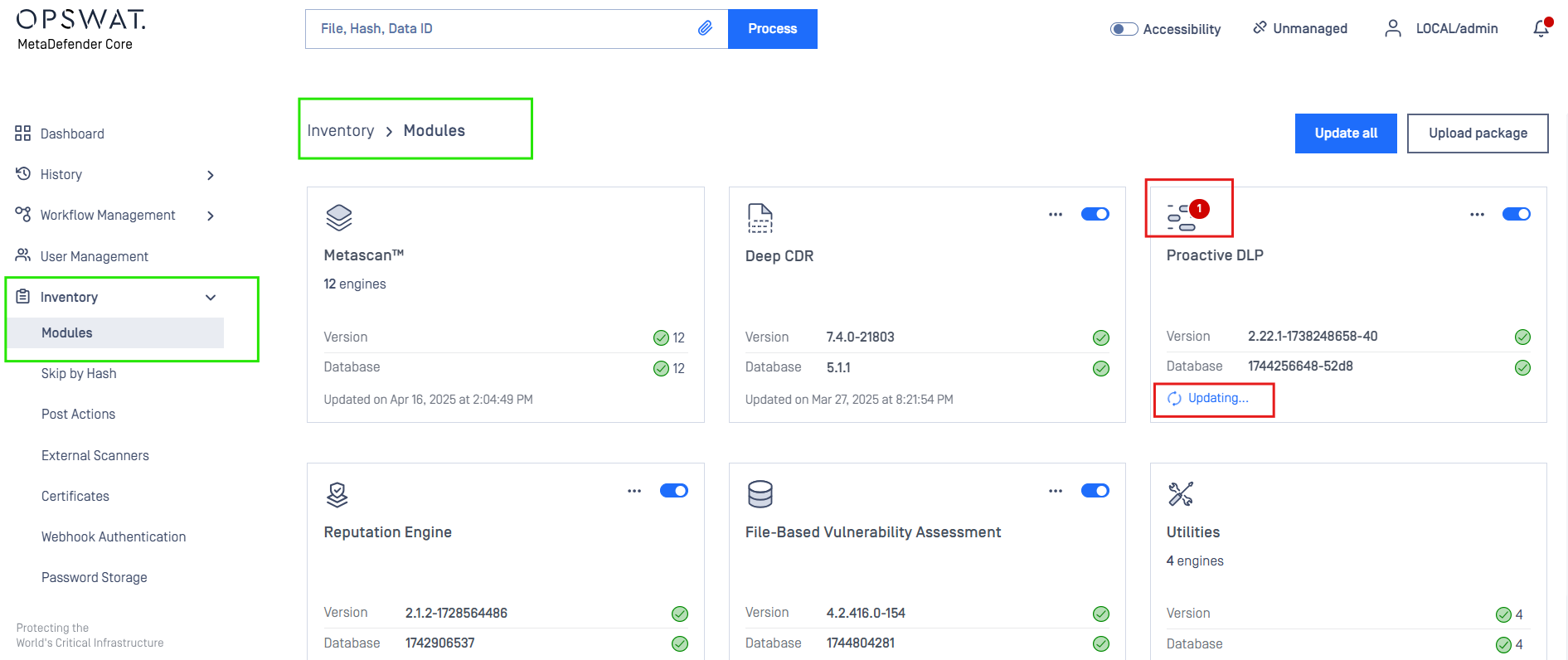Click Metascan updated on Apr 16 text
1568x660 pixels.
pos(428,399)
